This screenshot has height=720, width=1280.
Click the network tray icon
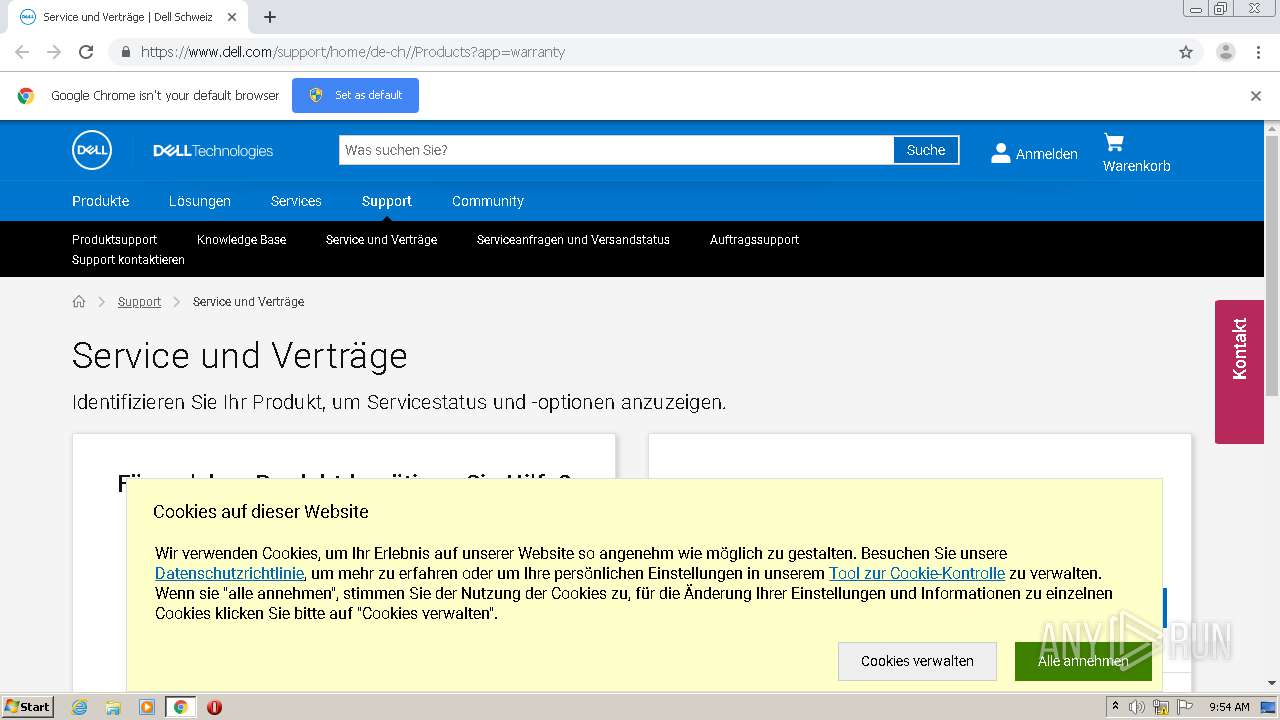click(1161, 707)
